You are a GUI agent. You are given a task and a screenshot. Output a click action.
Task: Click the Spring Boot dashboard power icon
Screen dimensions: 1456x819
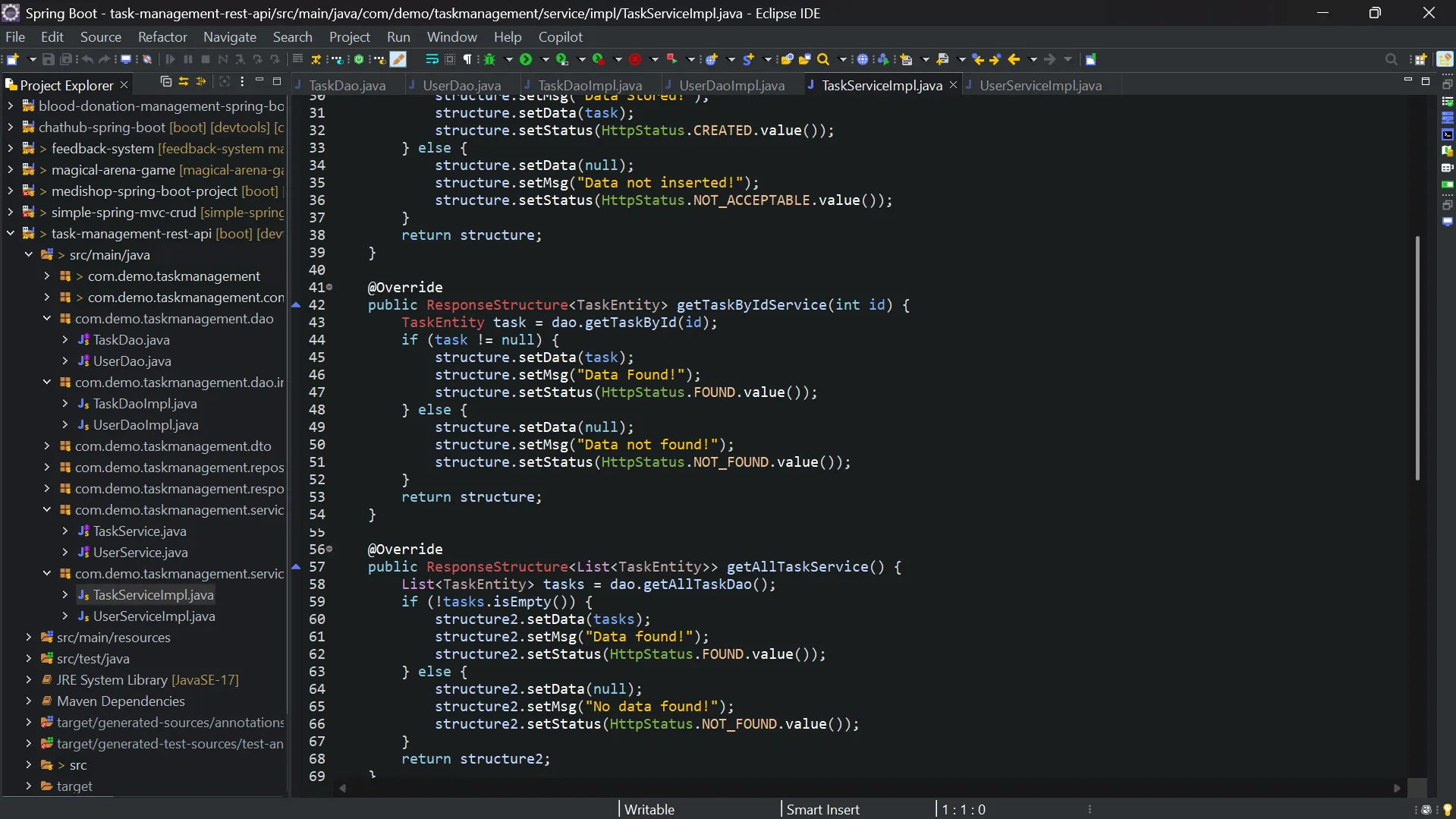[x=359, y=59]
